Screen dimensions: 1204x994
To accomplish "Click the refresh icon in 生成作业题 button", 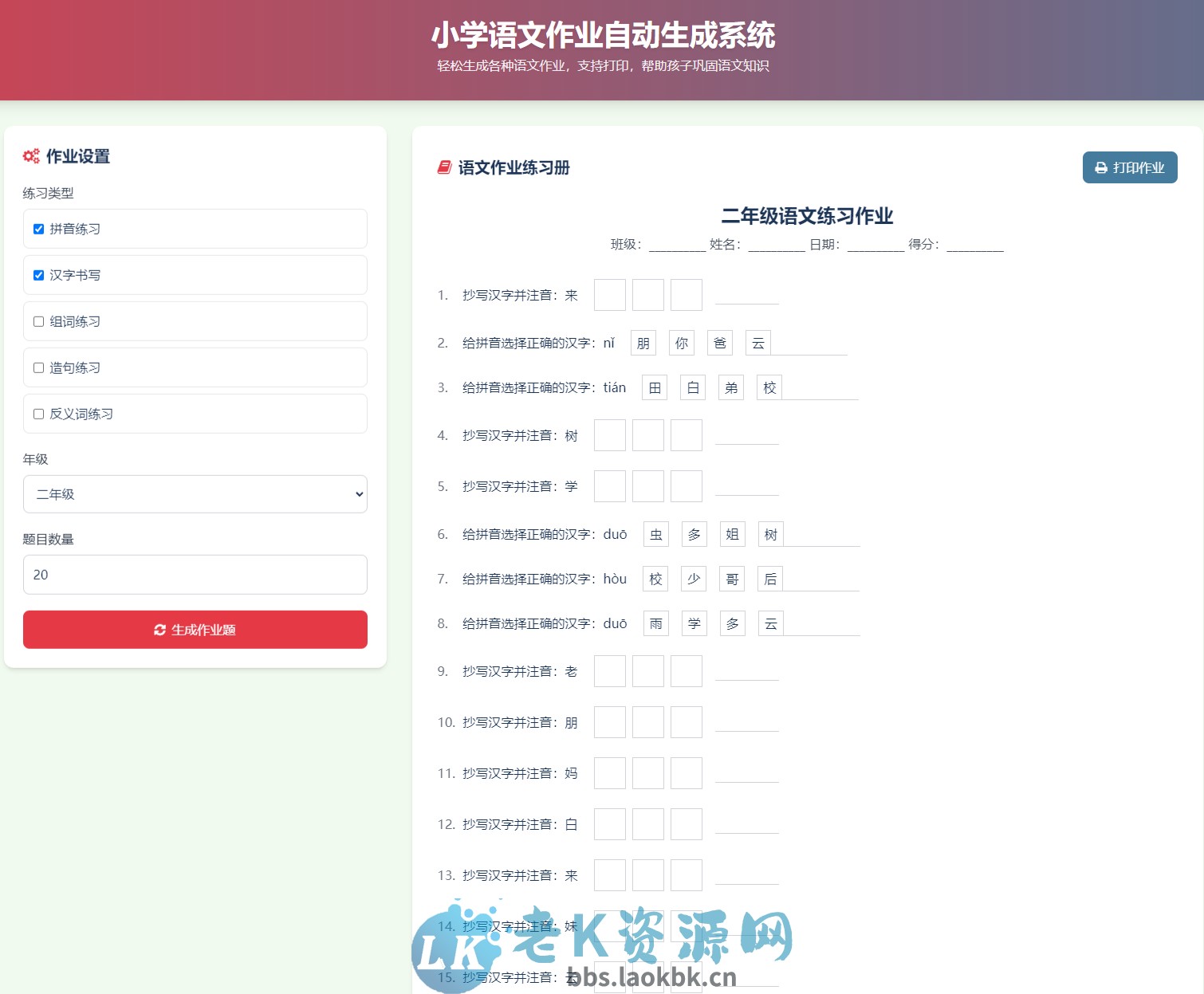I will pos(159,630).
